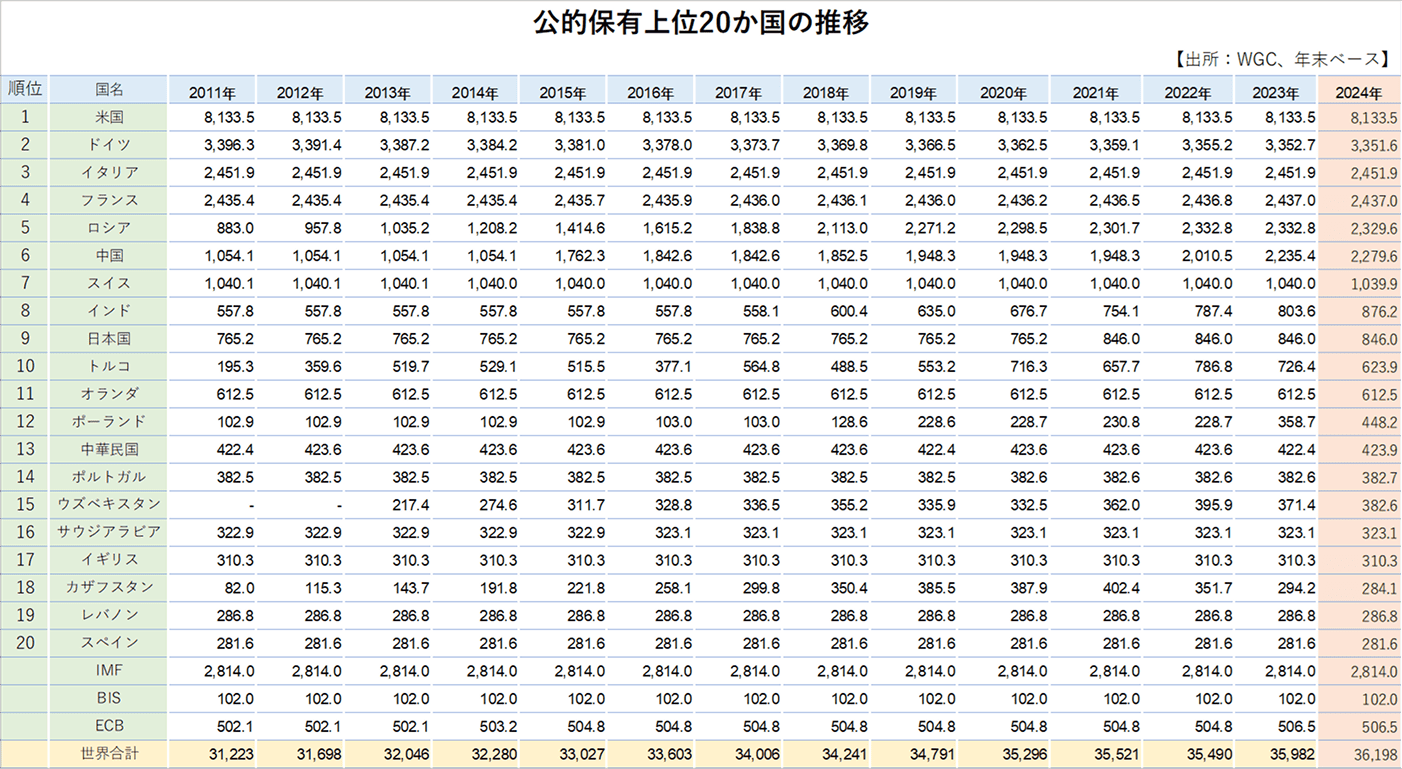The width and height of the screenshot is (1402, 769).
Task: Select the 中国 country cell
Action: pos(109,255)
